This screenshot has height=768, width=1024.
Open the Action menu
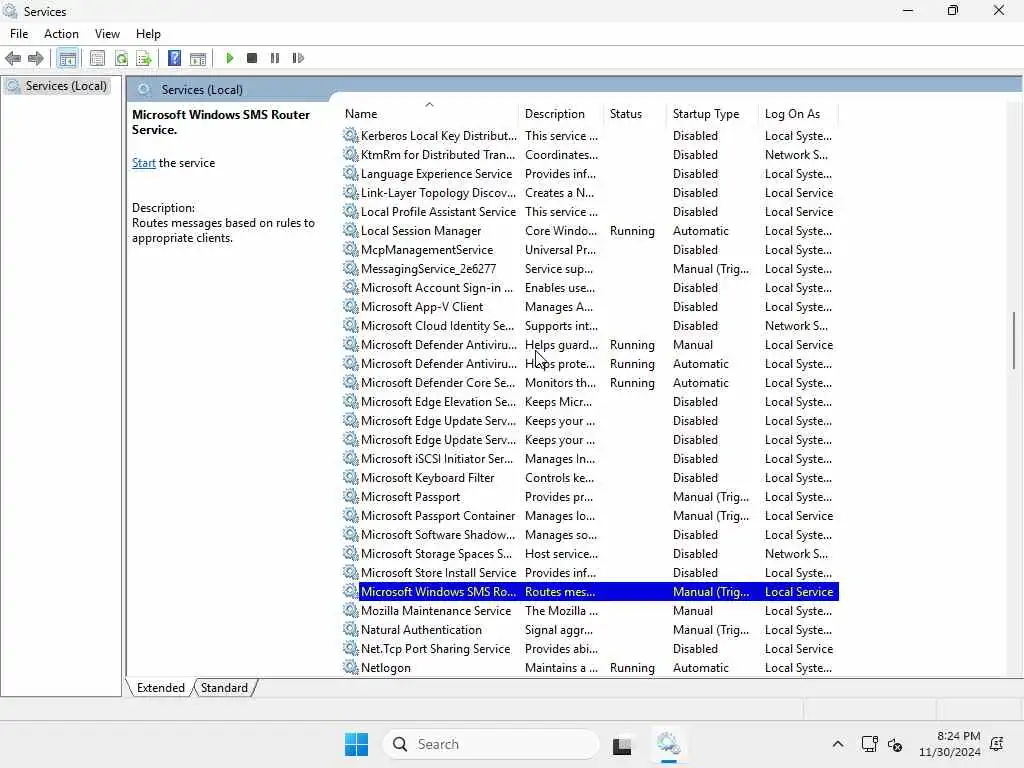[61, 33]
